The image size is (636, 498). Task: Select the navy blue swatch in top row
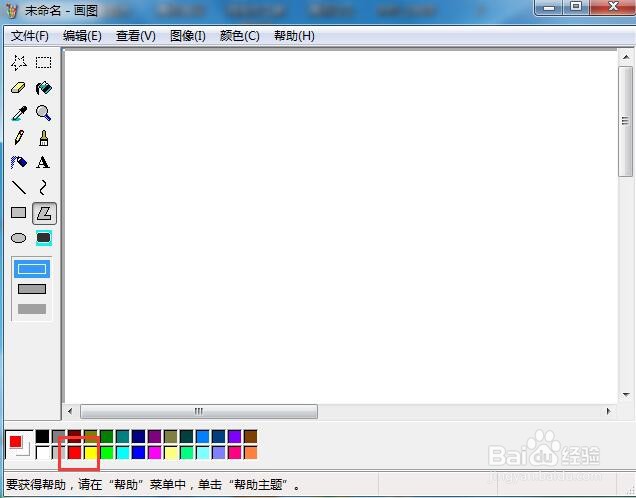[138, 436]
